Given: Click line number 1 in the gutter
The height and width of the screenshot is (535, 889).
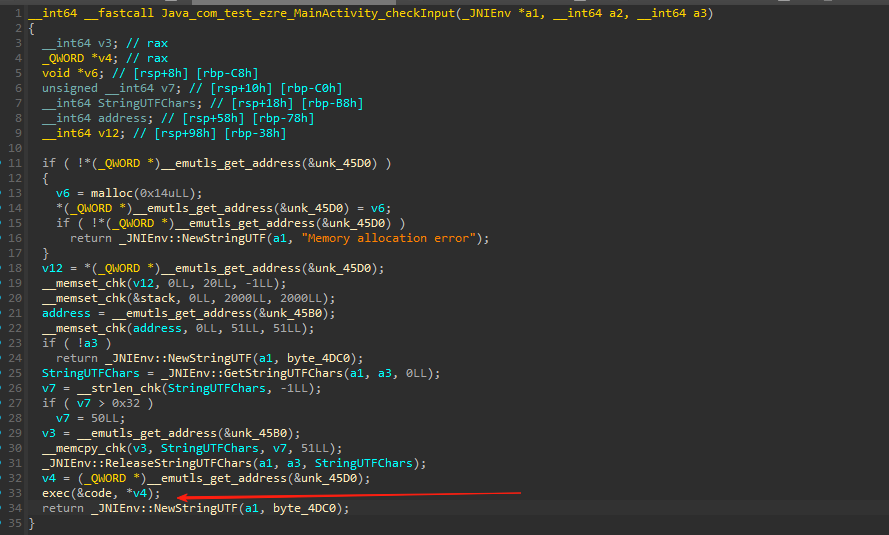Looking at the screenshot, I should pyautogui.click(x=18, y=13).
